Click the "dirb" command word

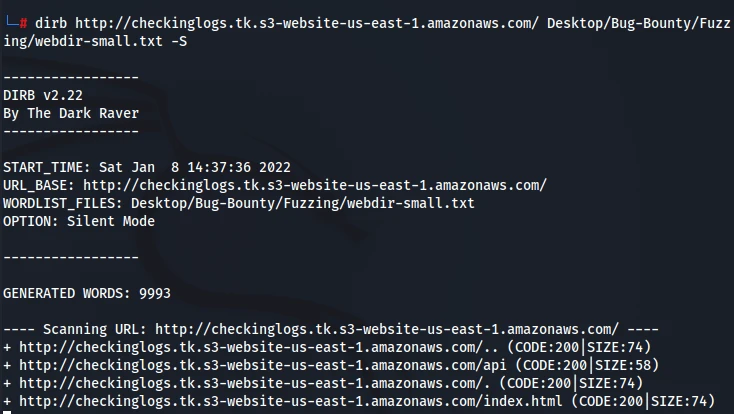[58, 23]
